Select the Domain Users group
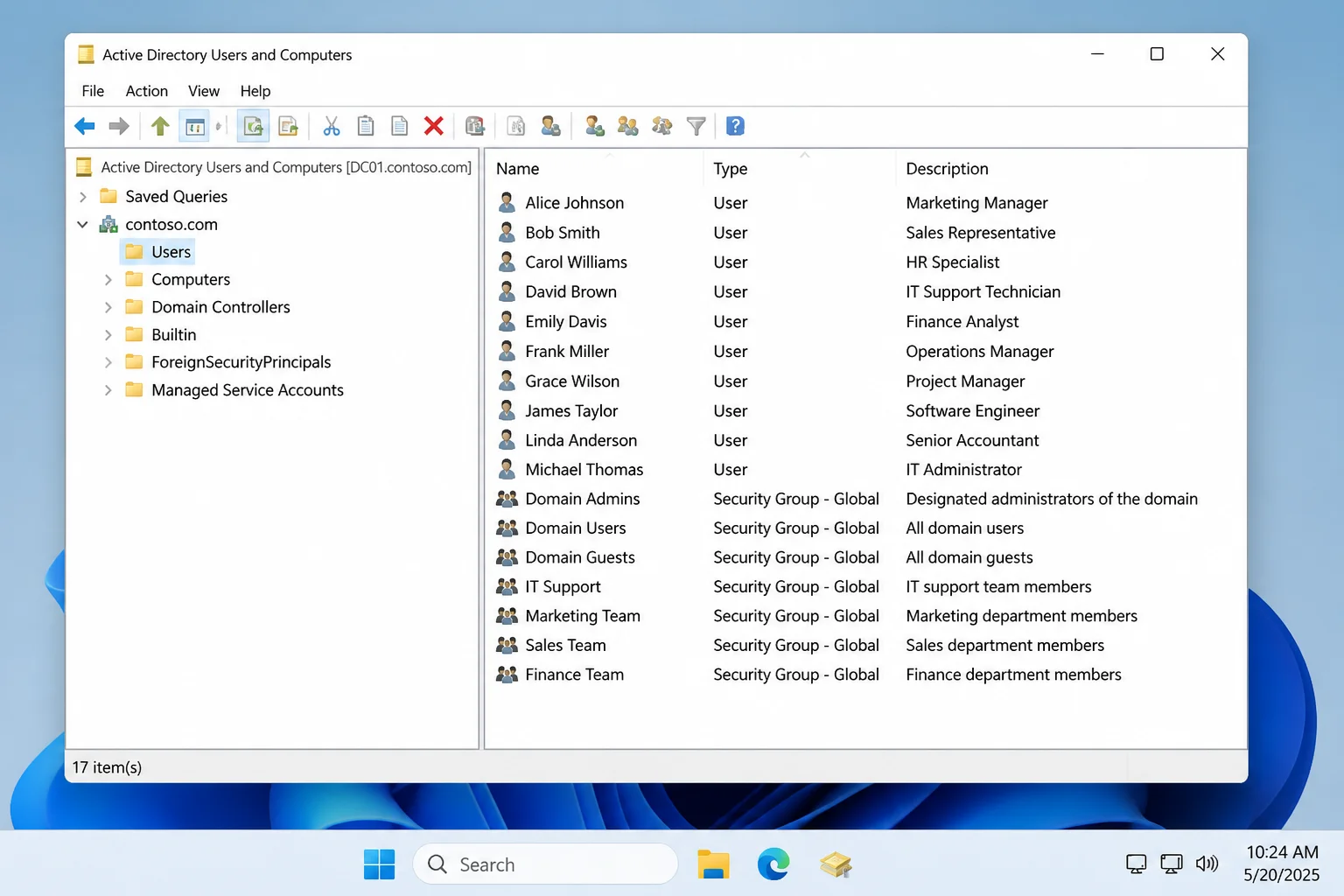This screenshot has width=1344, height=896. [x=866, y=528]
